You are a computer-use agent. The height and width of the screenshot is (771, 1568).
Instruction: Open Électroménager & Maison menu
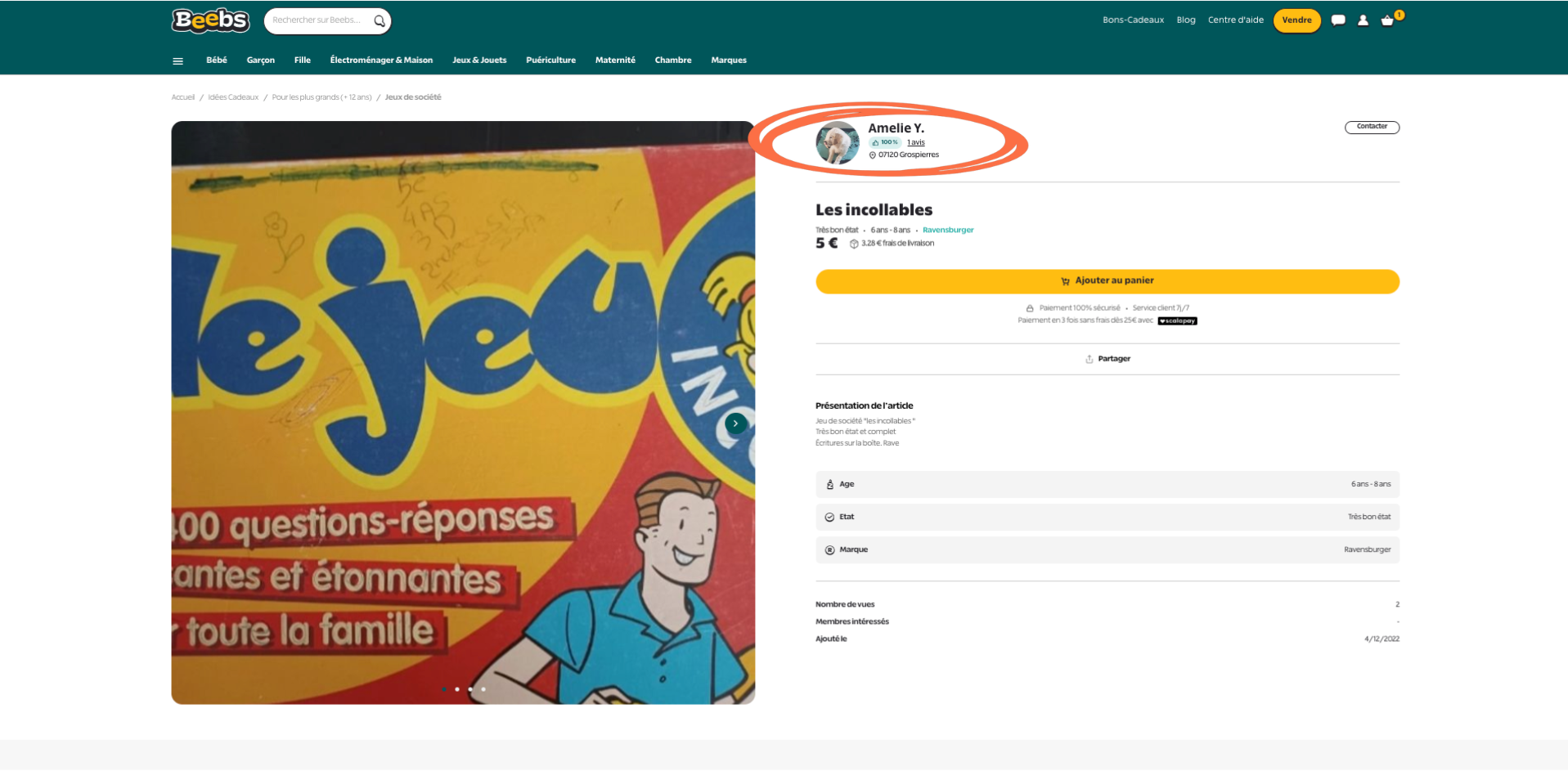pyautogui.click(x=381, y=61)
